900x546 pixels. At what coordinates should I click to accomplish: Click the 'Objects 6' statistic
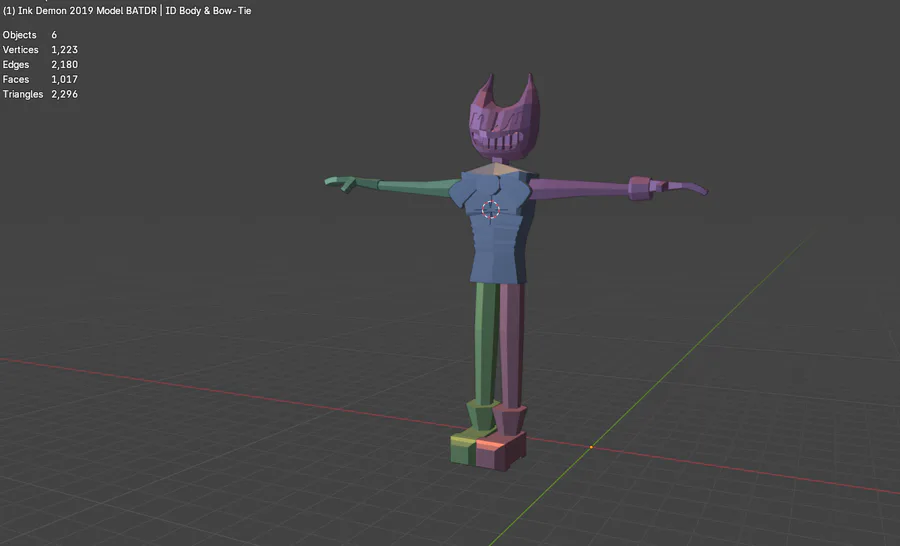(30, 35)
